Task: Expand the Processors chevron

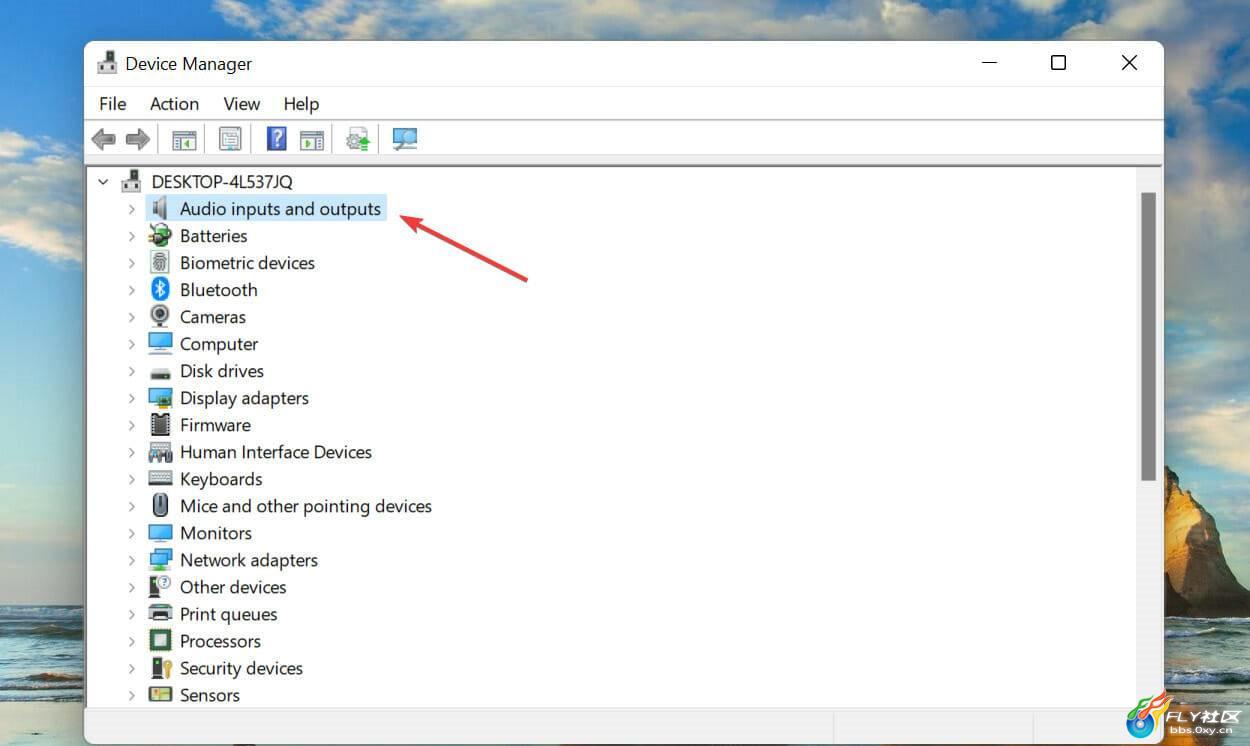Action: tap(131, 641)
